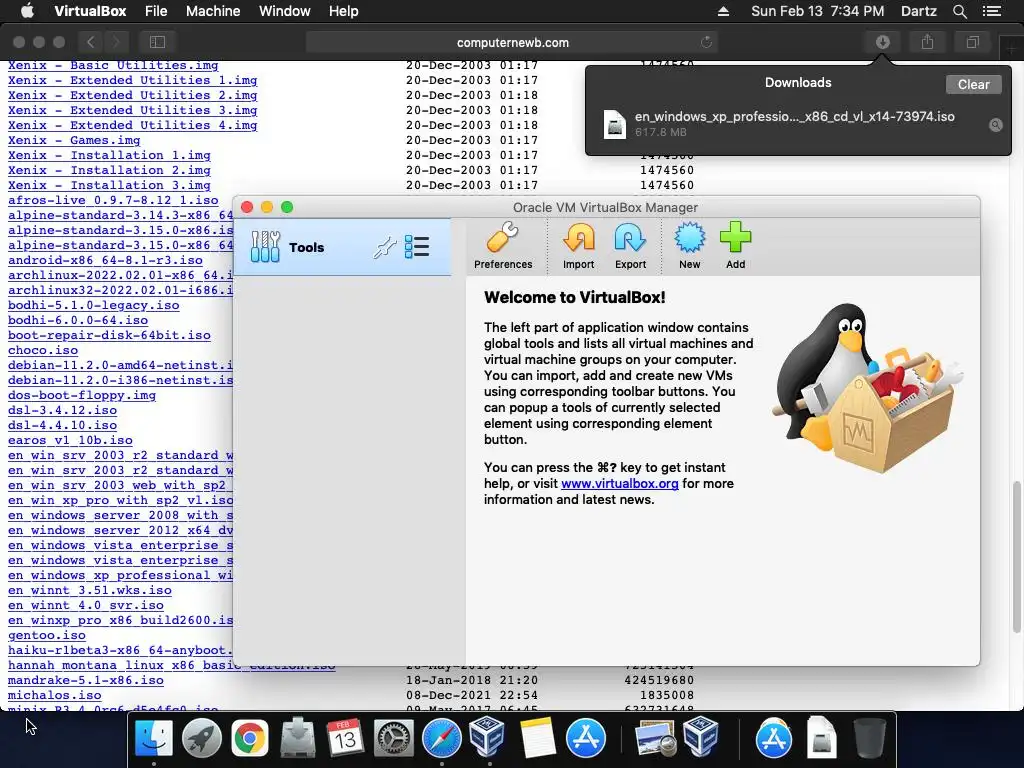
Task: Click the dsl-3.4.12.iso link
Action: point(62,411)
